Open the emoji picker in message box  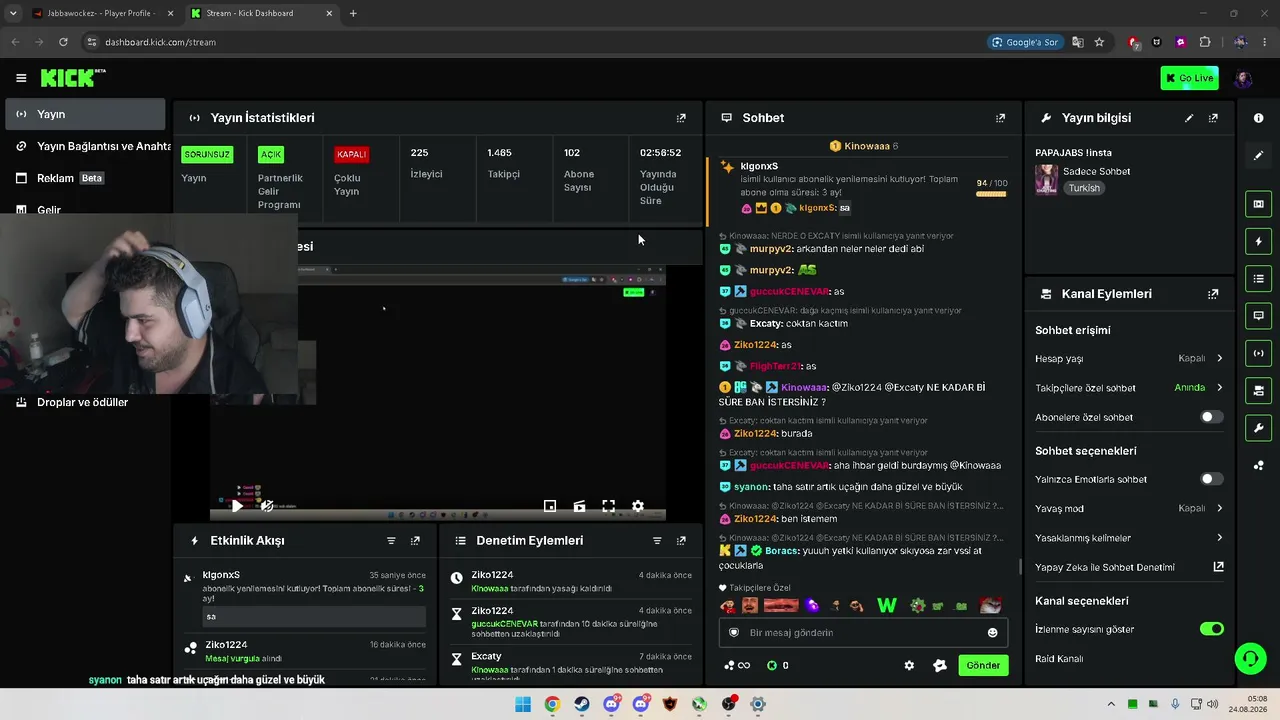coord(992,632)
